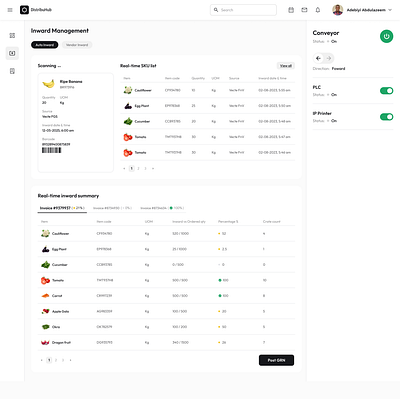
Task: Click the Okra row name
Action: [x=56, y=327]
